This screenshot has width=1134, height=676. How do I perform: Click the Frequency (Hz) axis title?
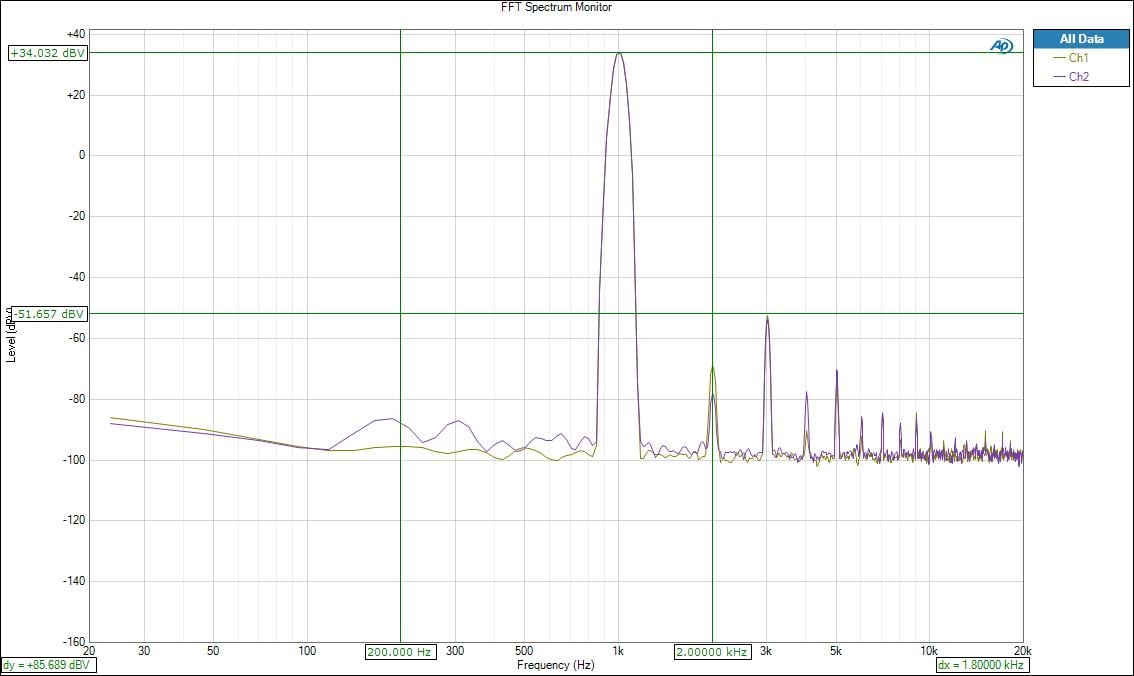(x=555, y=665)
